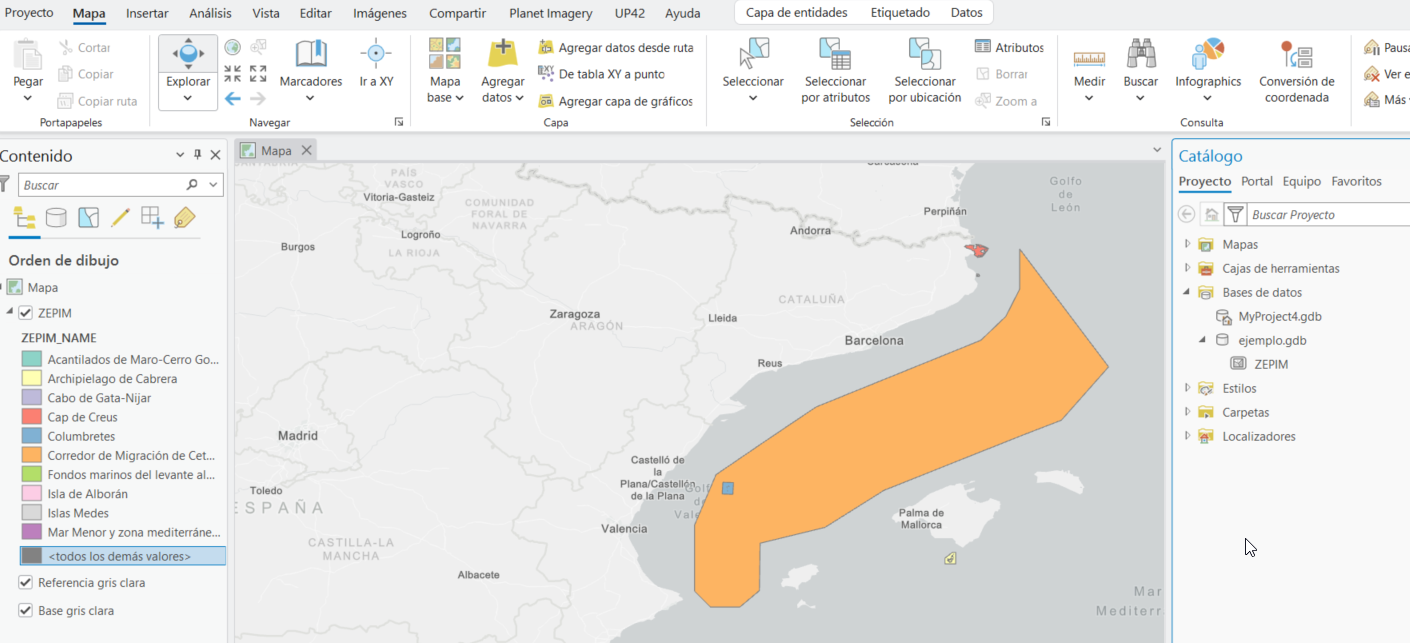Expand the Mapas node in Catálogo
Screen dimensions: 1410x643
click(1188, 244)
